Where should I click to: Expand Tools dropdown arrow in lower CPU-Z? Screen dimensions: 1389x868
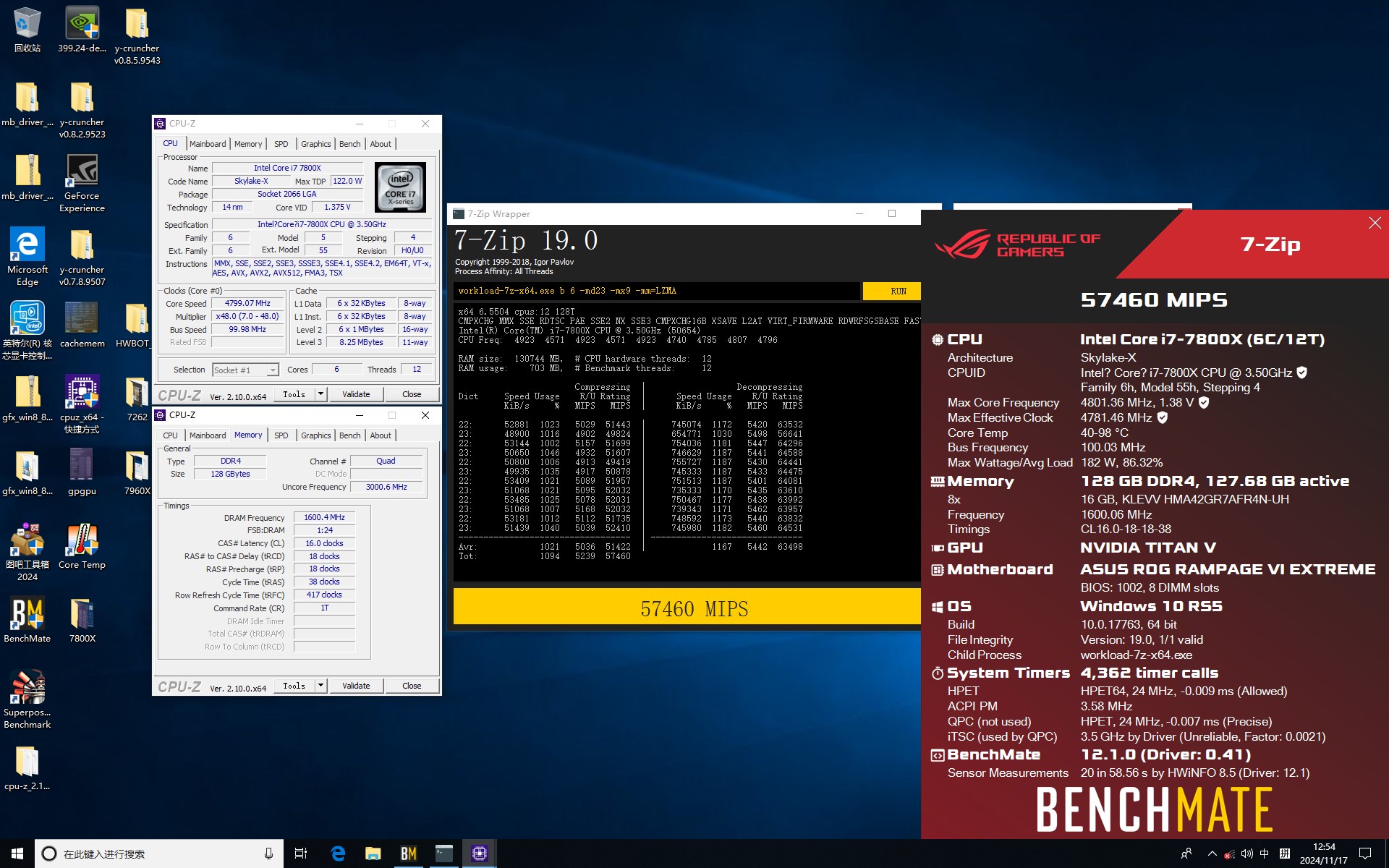(x=320, y=686)
